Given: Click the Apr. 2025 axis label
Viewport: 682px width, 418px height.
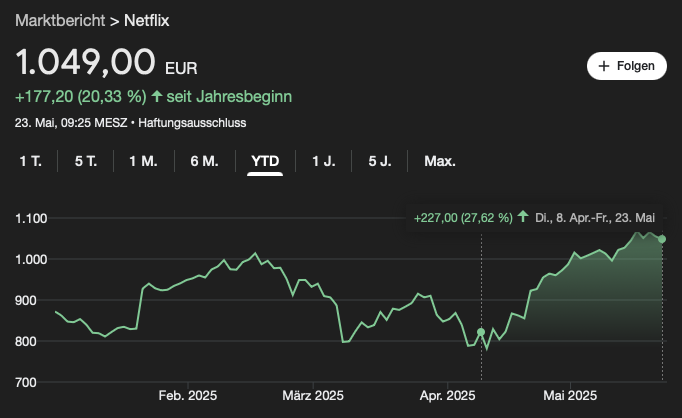Looking at the screenshot, I should tap(448, 395).
